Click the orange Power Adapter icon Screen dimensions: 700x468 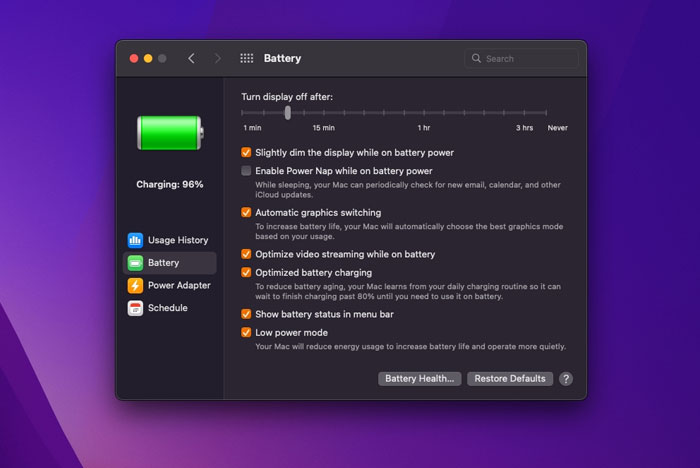[135, 285]
